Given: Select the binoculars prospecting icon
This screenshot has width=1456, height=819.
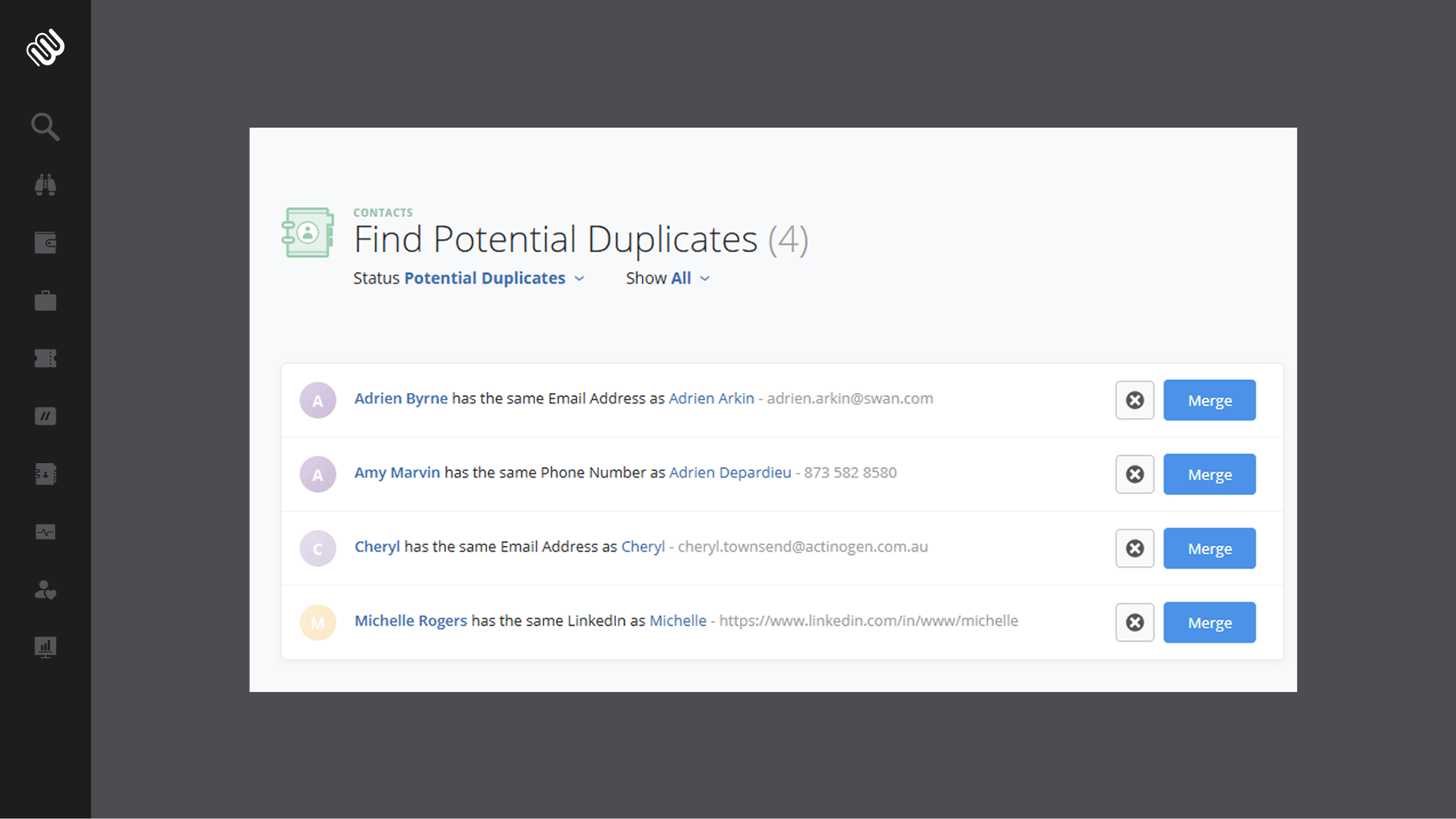Looking at the screenshot, I should (45, 184).
